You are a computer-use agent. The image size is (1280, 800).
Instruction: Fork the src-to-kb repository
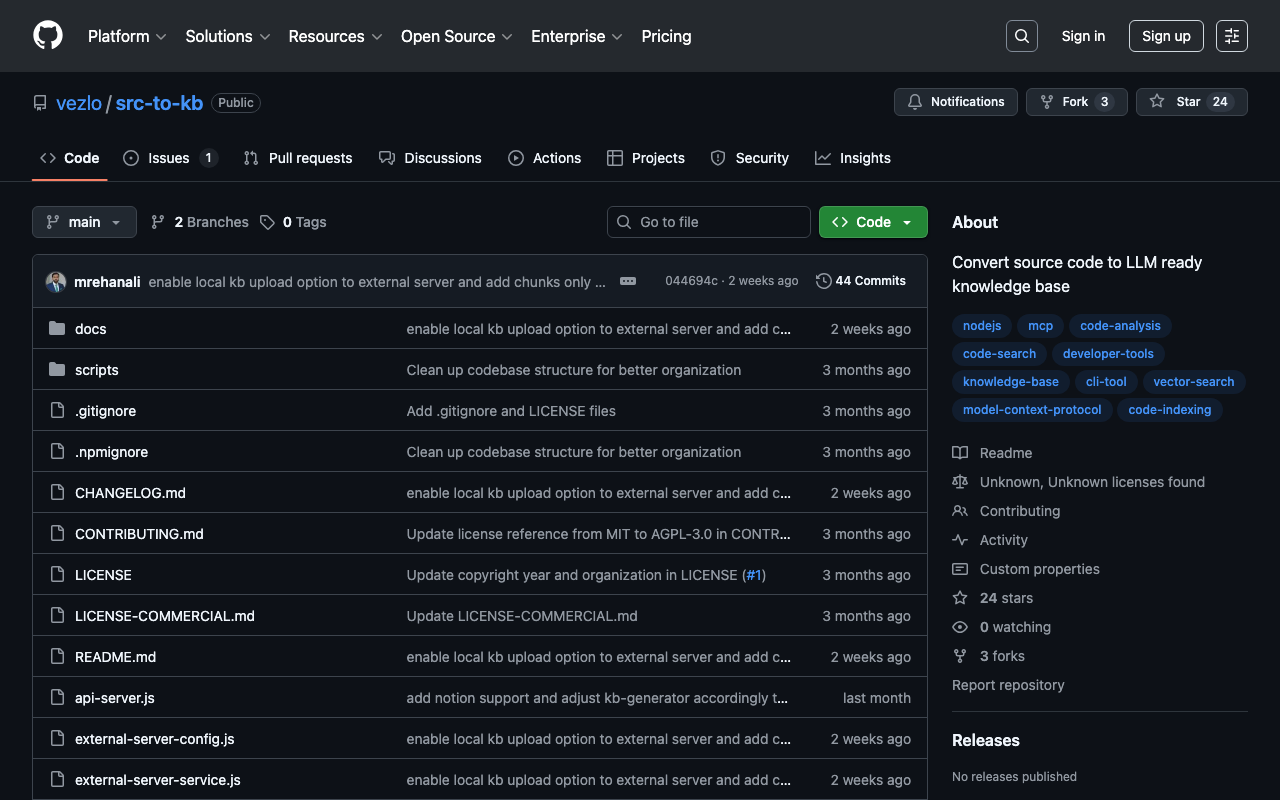point(1076,102)
